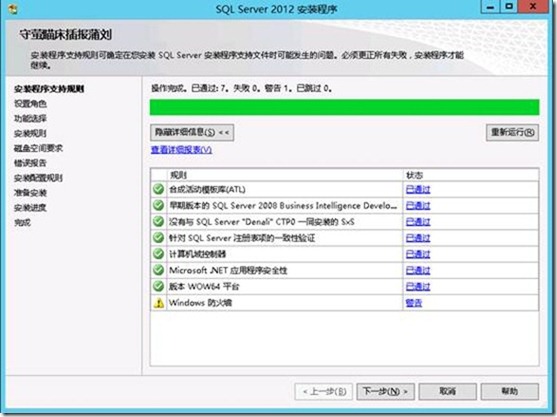This screenshot has width=557, height=417.
Task: Open 警告 link for Windows 防火墙
Action: click(414, 303)
